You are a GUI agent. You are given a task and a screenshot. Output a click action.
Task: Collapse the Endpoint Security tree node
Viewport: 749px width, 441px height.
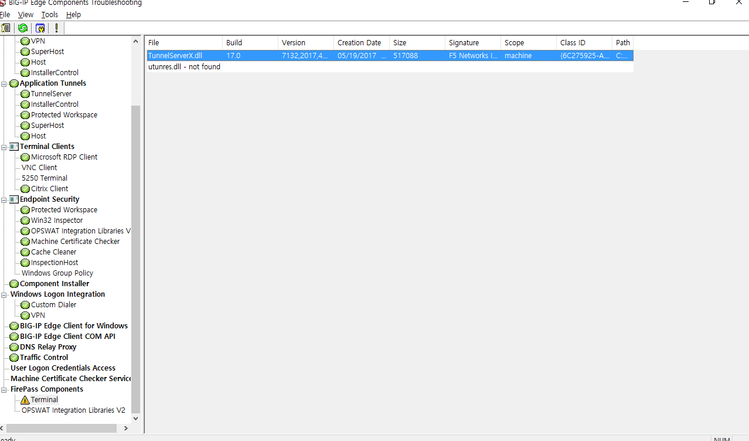point(4,200)
